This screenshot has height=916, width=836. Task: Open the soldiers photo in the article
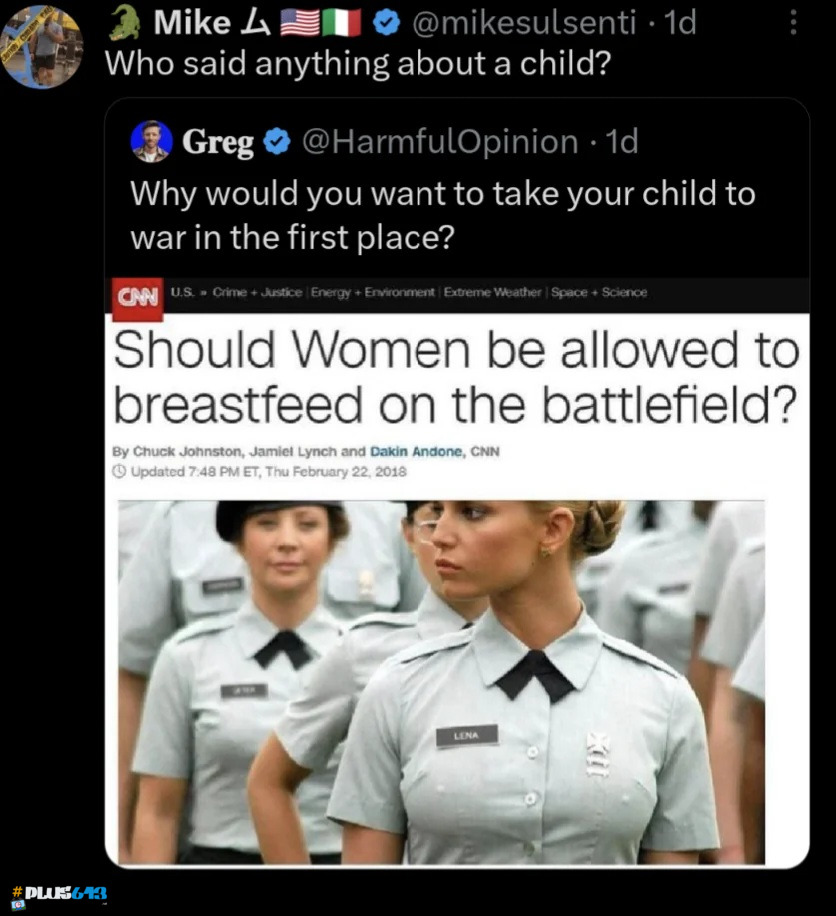441,682
